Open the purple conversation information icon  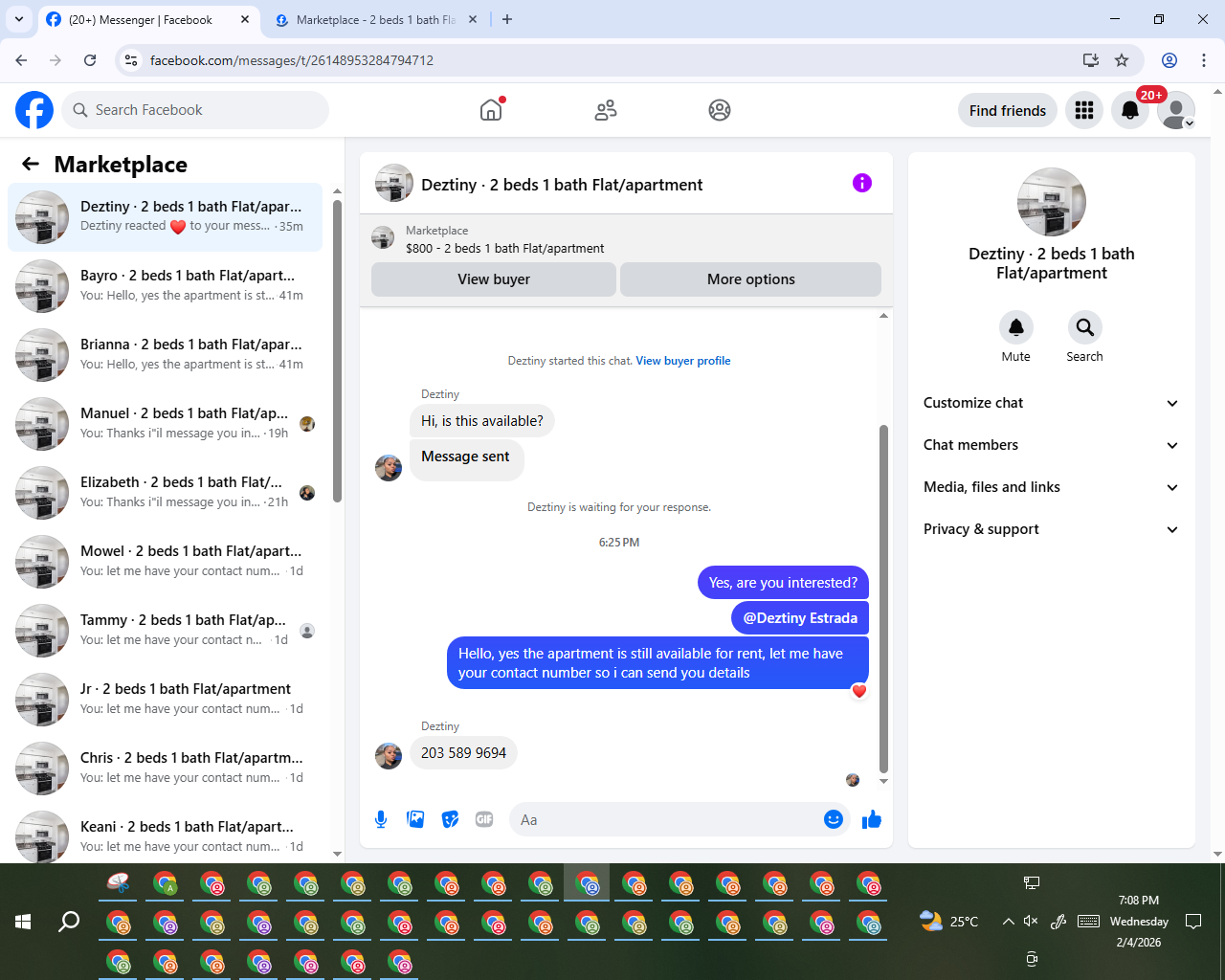[x=862, y=183]
